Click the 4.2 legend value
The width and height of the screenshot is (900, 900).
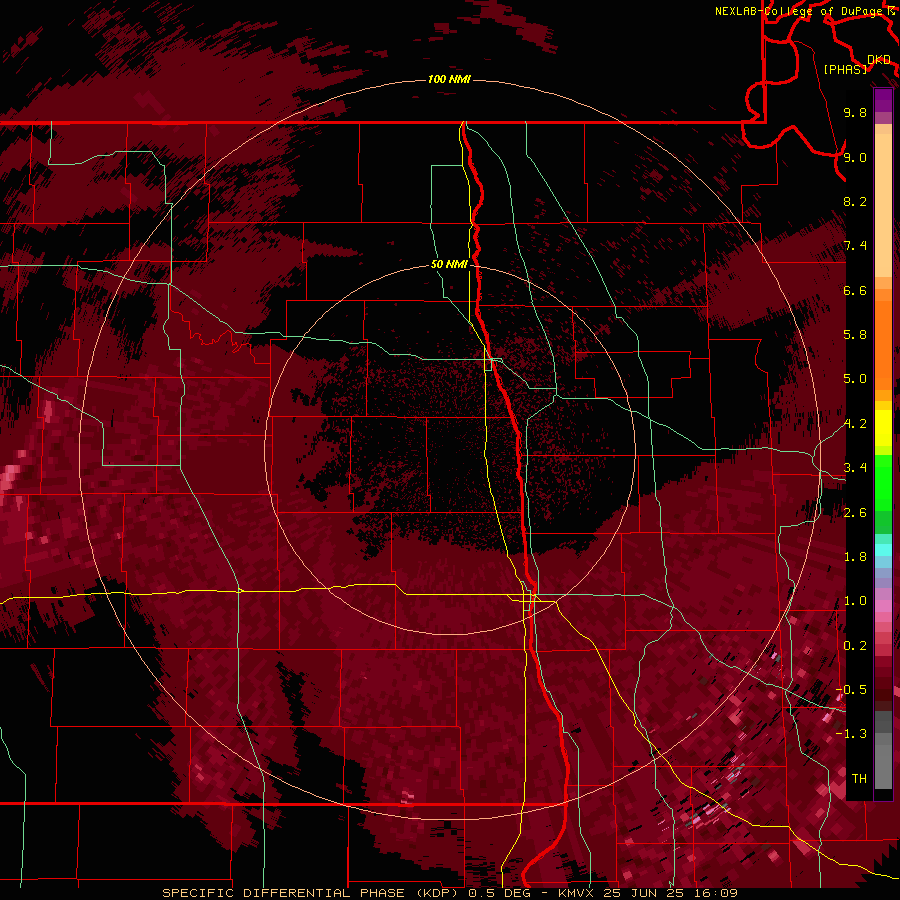(x=855, y=424)
